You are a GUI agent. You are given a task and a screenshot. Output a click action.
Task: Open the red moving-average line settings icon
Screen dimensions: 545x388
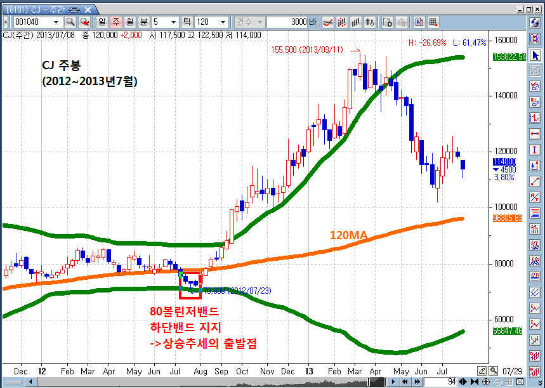click(x=328, y=22)
